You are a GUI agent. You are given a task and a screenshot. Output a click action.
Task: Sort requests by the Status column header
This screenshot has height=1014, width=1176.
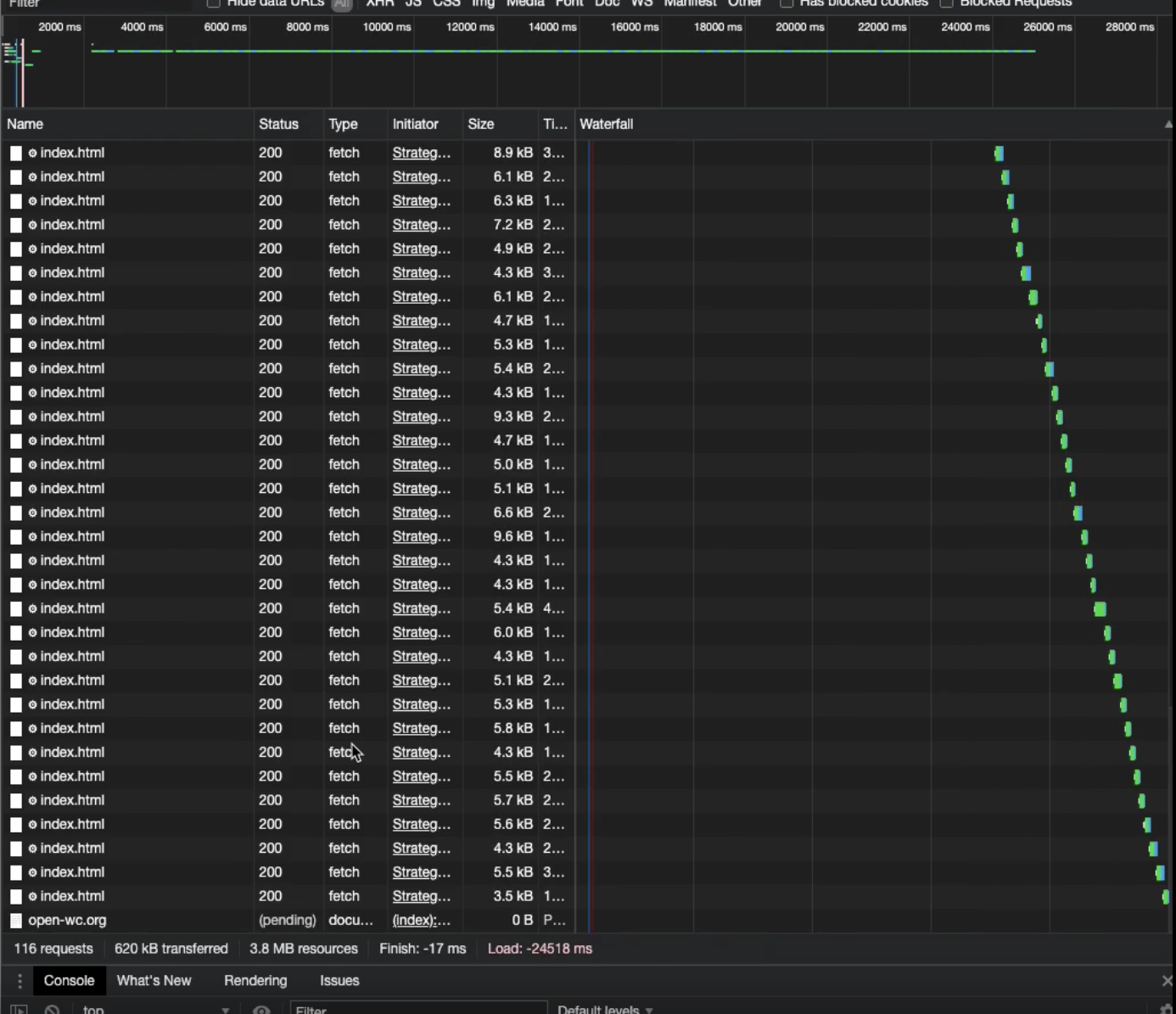click(x=288, y=125)
